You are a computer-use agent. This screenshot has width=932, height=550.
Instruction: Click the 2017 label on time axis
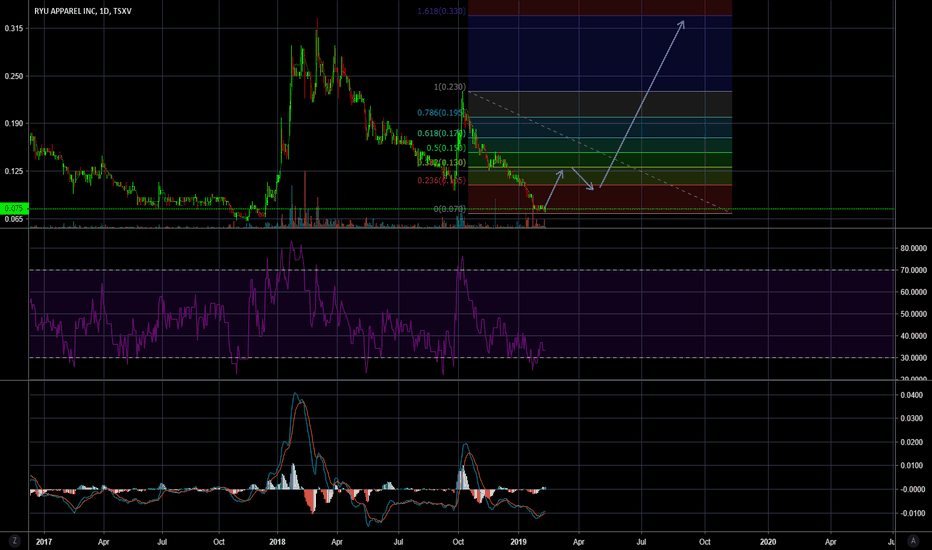(43, 542)
